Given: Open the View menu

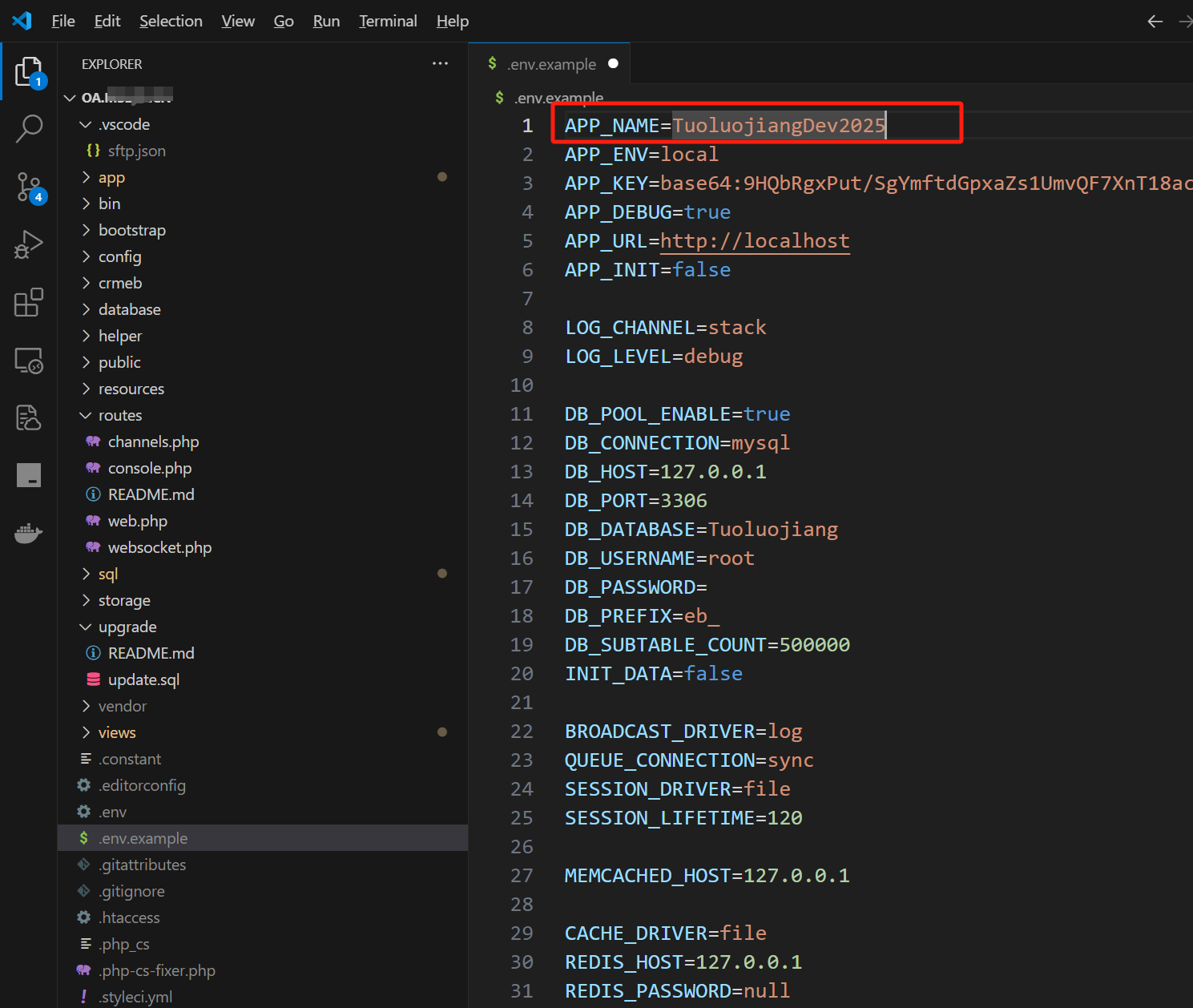Looking at the screenshot, I should [x=238, y=21].
